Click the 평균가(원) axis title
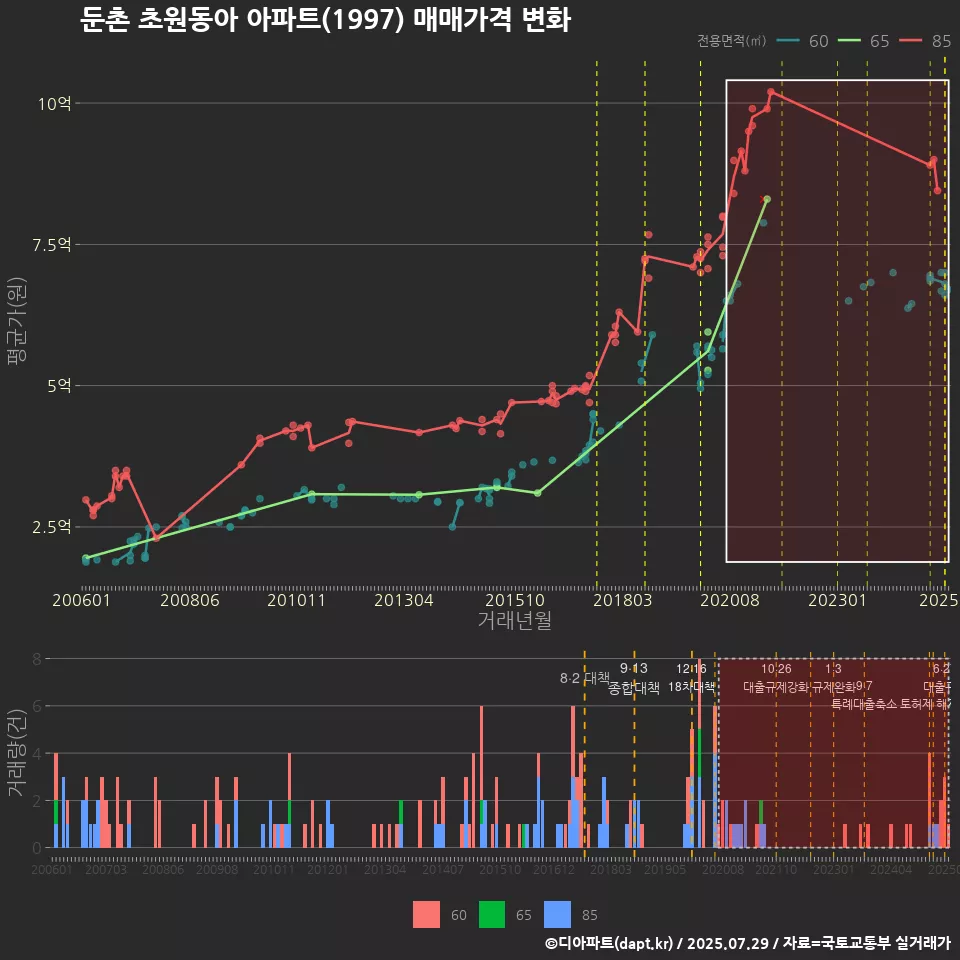 (17, 321)
